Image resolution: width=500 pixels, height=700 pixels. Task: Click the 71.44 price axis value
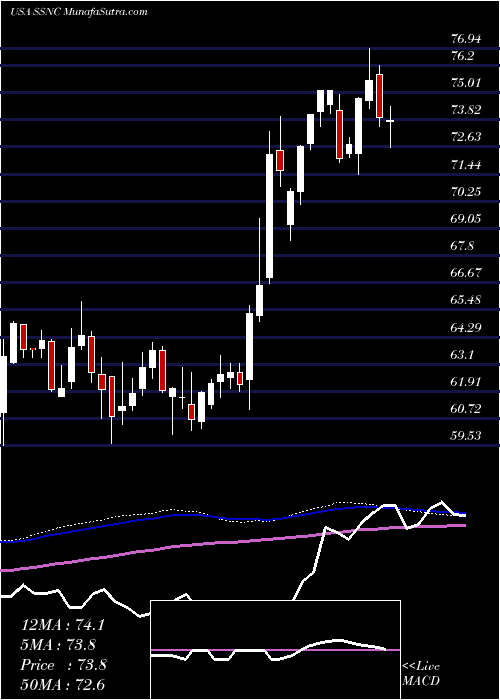click(466, 165)
